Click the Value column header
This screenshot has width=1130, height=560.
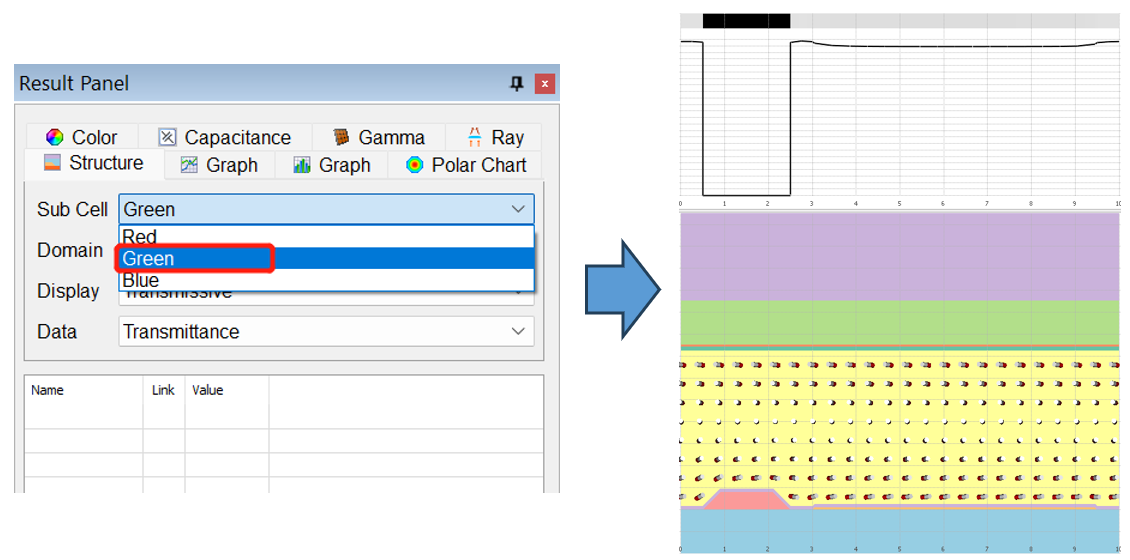coord(207,390)
